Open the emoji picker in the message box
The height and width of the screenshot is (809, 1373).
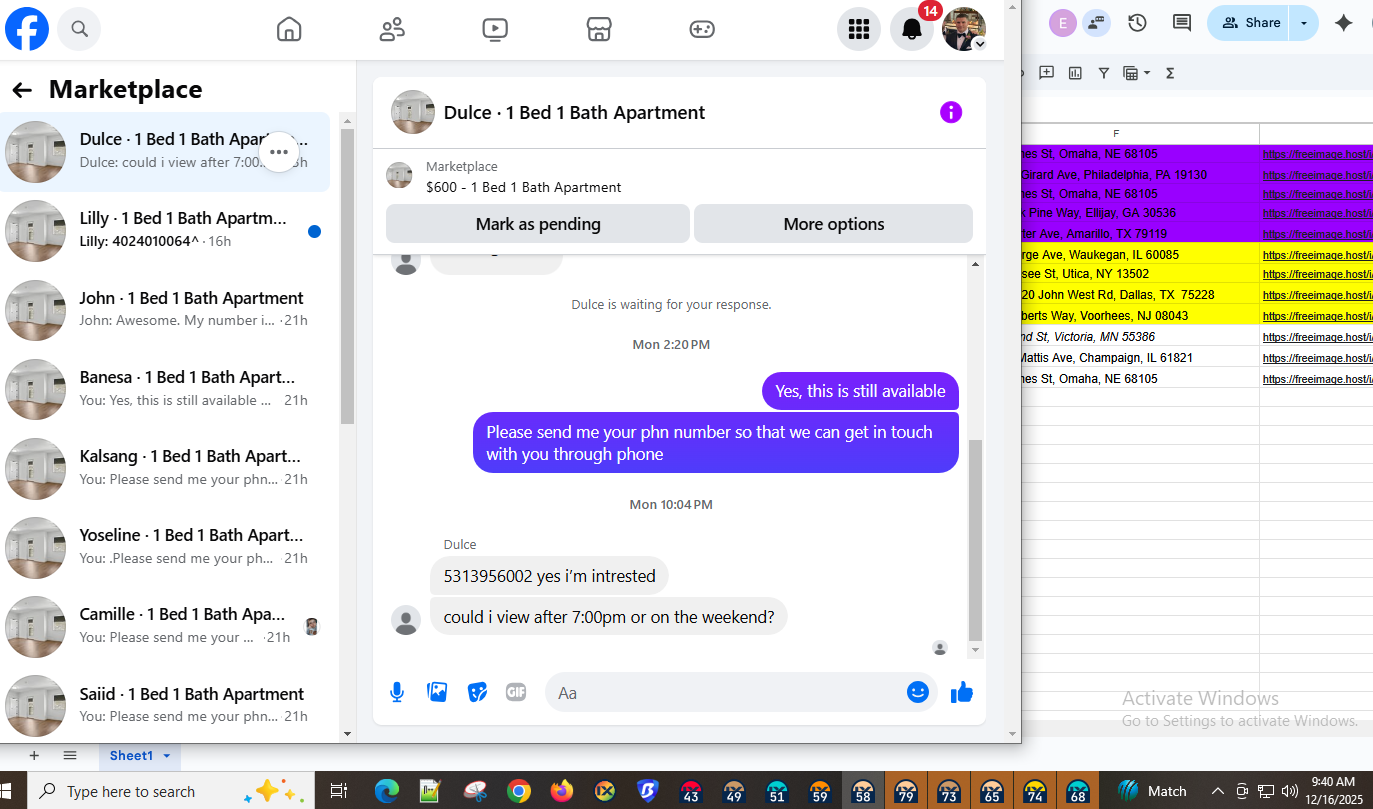pyautogui.click(x=918, y=692)
